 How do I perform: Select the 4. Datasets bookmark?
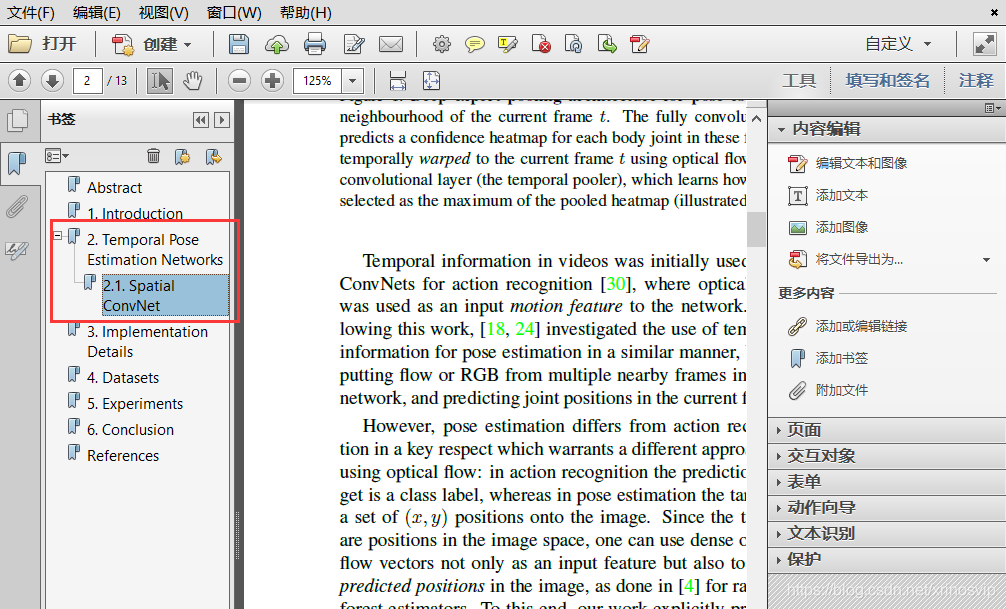tap(123, 377)
